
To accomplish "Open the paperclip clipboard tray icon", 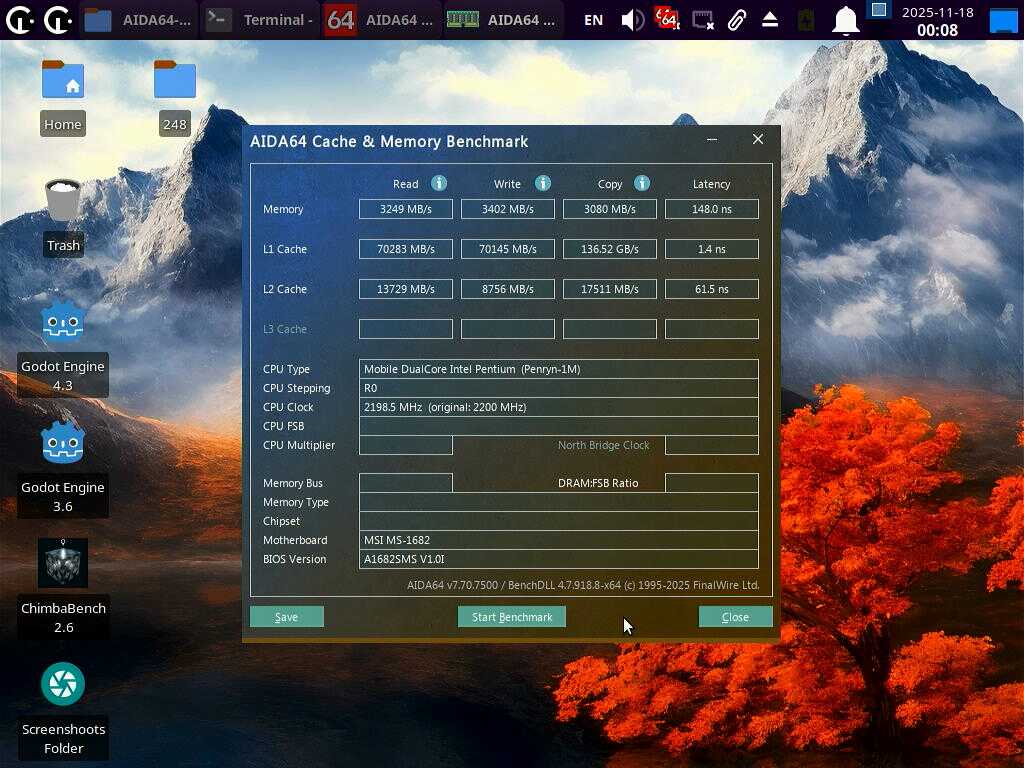I will point(737,20).
